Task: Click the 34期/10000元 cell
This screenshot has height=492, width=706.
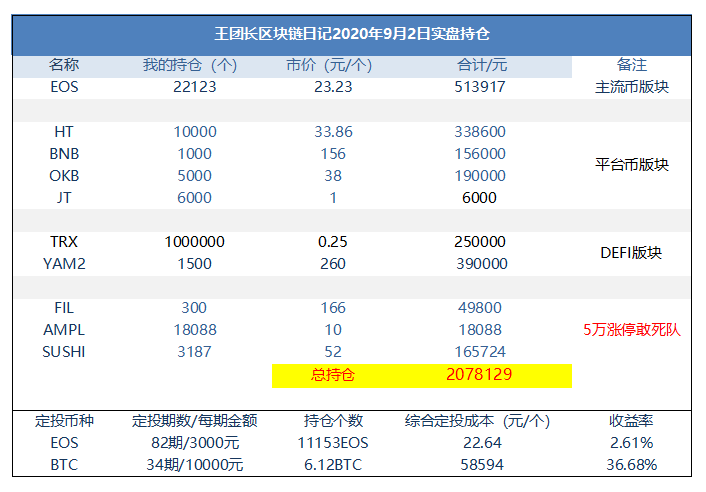Action: pos(195,465)
